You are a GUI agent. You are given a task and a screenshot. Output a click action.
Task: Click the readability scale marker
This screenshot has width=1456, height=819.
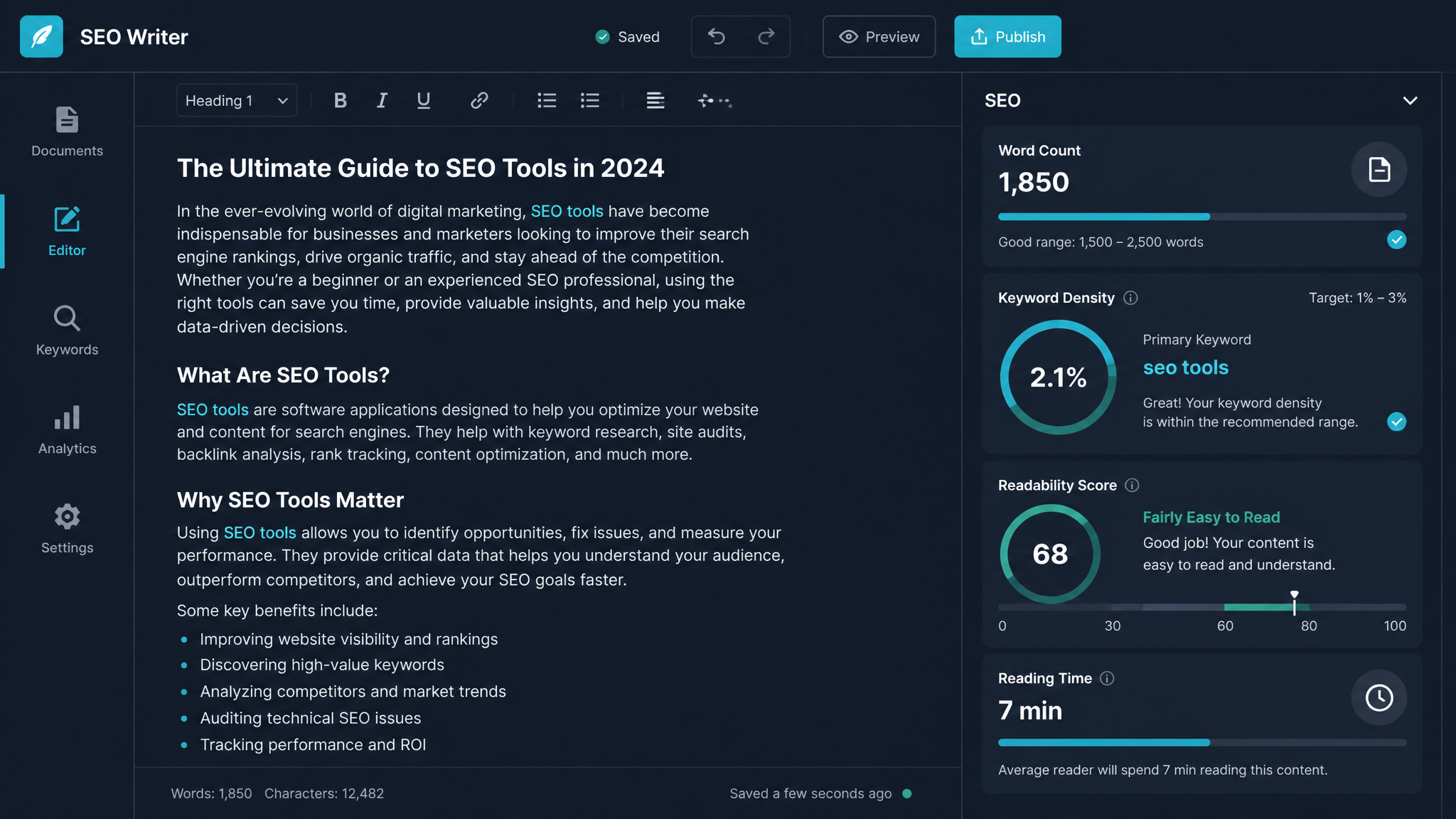tap(1295, 603)
